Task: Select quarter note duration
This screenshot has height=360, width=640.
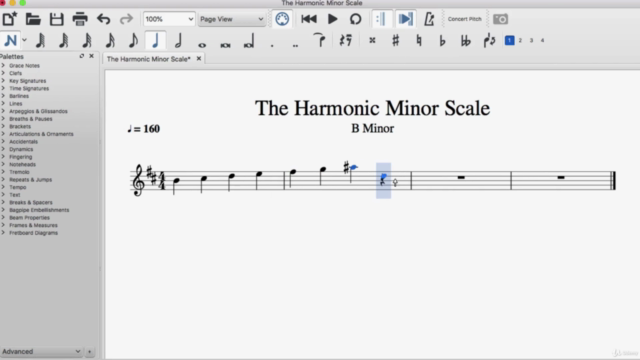Action: click(156, 40)
